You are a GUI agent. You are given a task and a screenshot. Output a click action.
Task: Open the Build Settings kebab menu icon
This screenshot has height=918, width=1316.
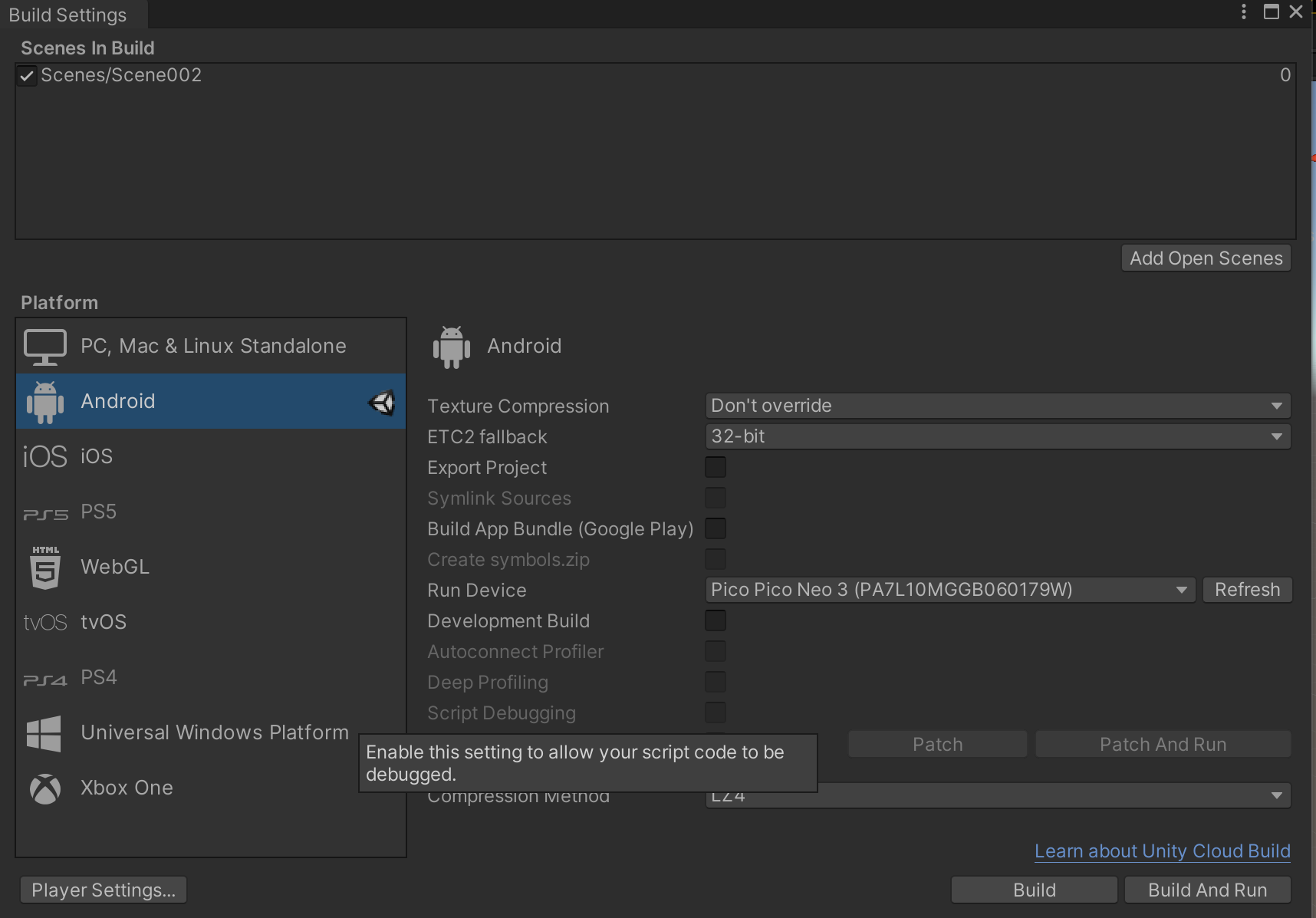tap(1244, 12)
